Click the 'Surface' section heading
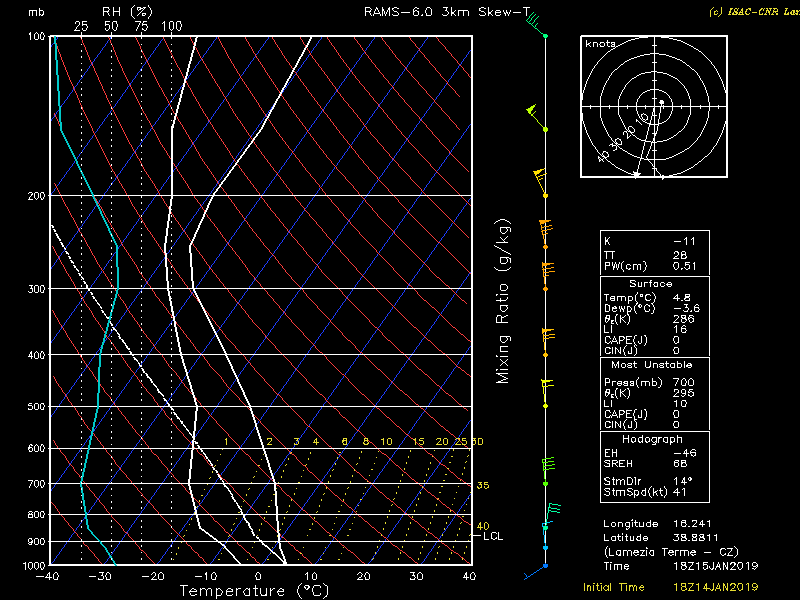Image resolution: width=800 pixels, height=600 pixels. (x=651, y=284)
